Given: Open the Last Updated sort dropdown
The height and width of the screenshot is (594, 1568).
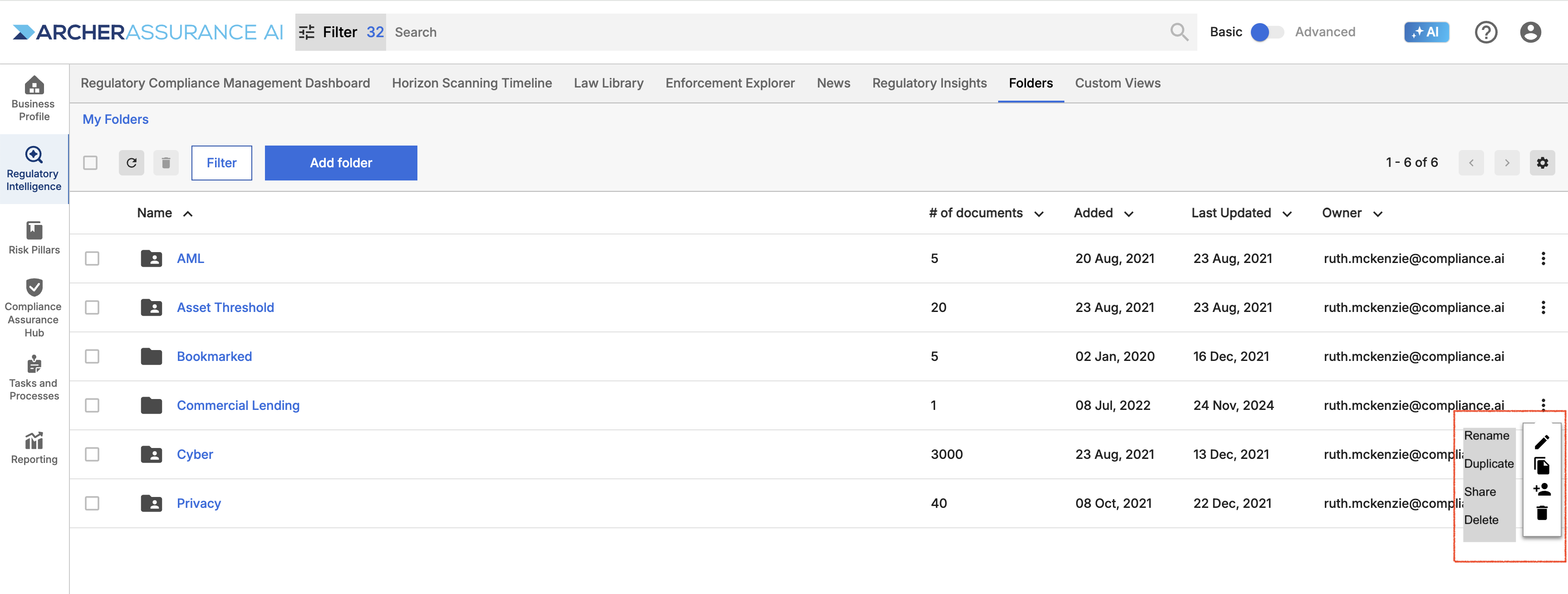Looking at the screenshot, I should click(x=1288, y=214).
